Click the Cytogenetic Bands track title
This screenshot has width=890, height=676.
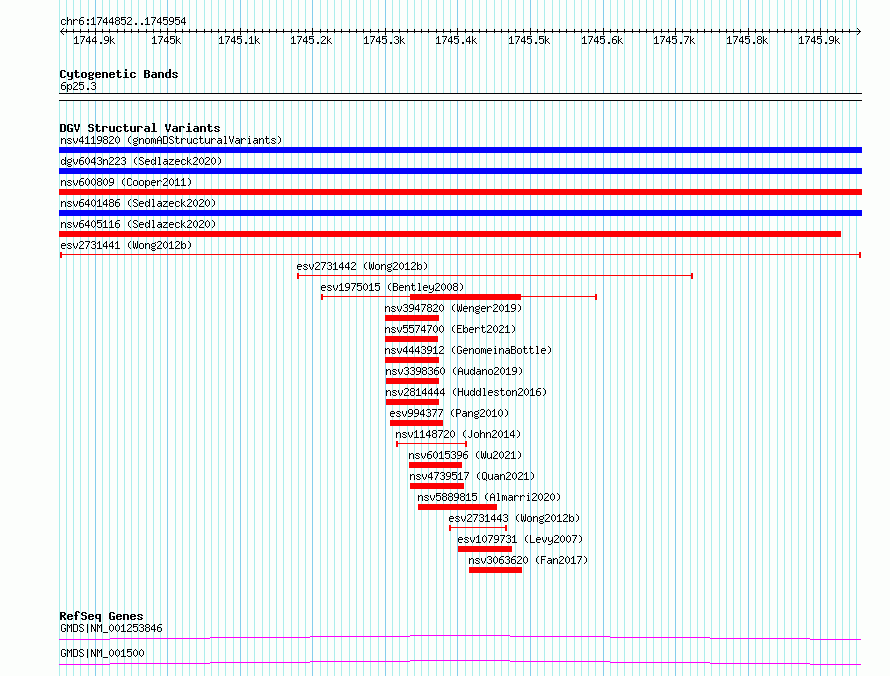[x=119, y=74]
